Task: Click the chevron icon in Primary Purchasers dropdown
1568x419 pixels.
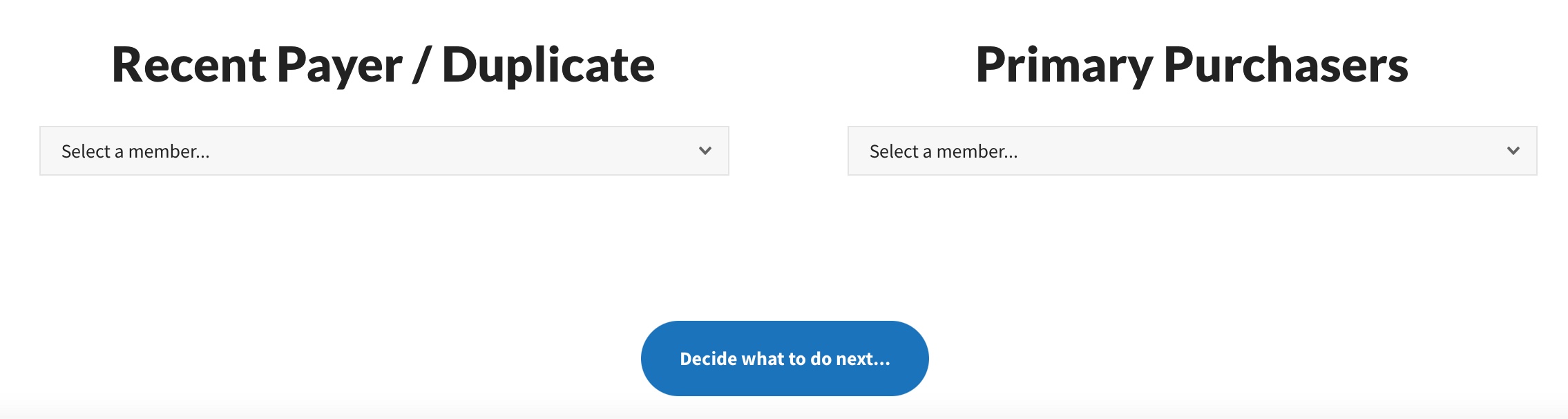Action: click(1513, 151)
